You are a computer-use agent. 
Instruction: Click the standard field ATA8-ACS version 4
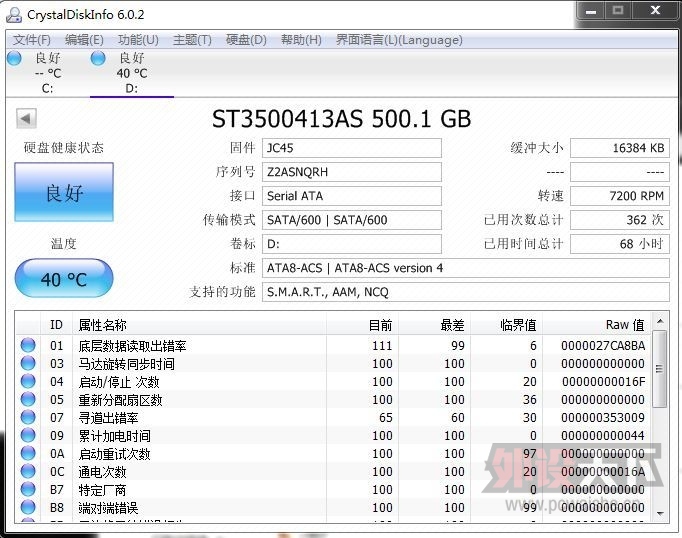465,268
